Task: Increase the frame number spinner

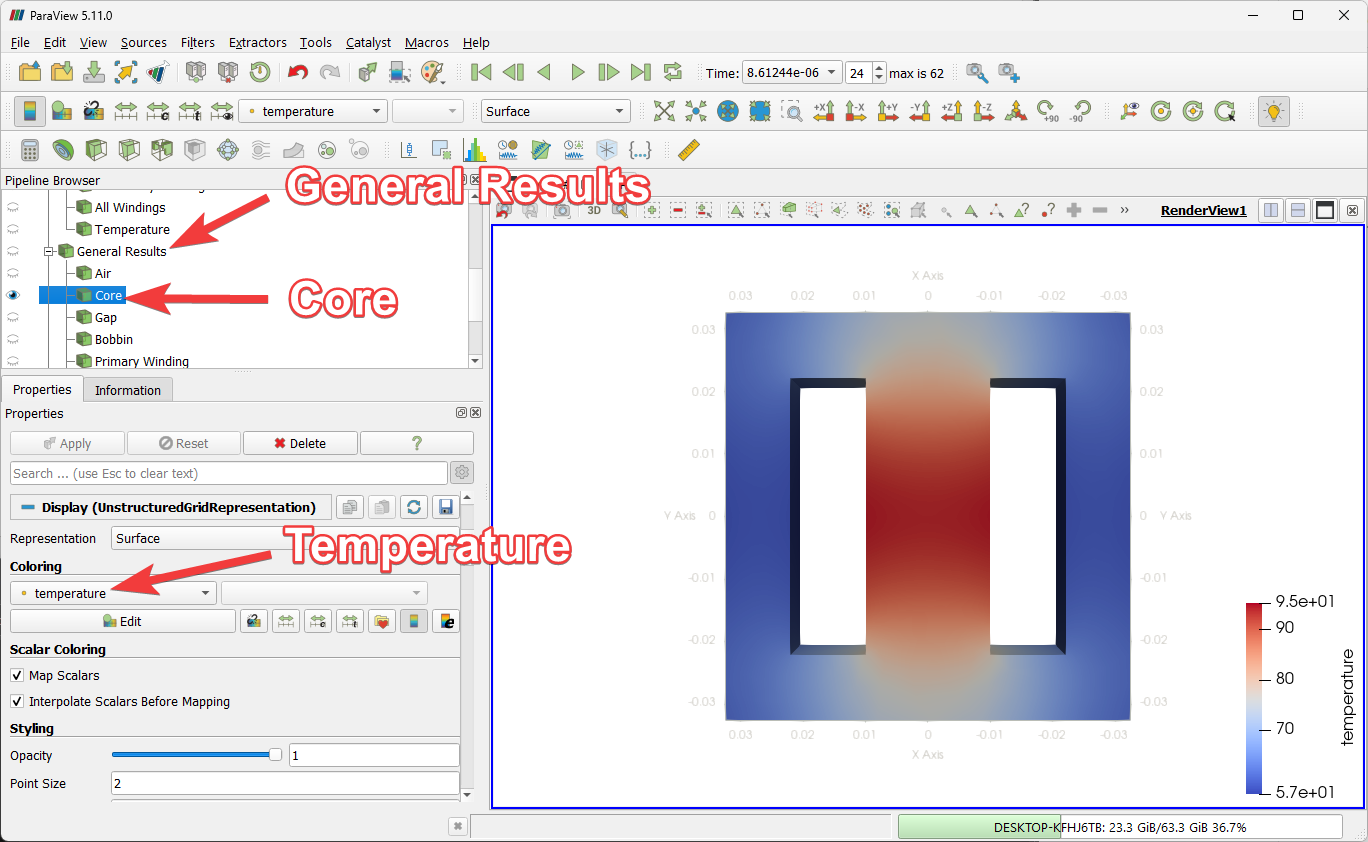Action: tap(879, 68)
